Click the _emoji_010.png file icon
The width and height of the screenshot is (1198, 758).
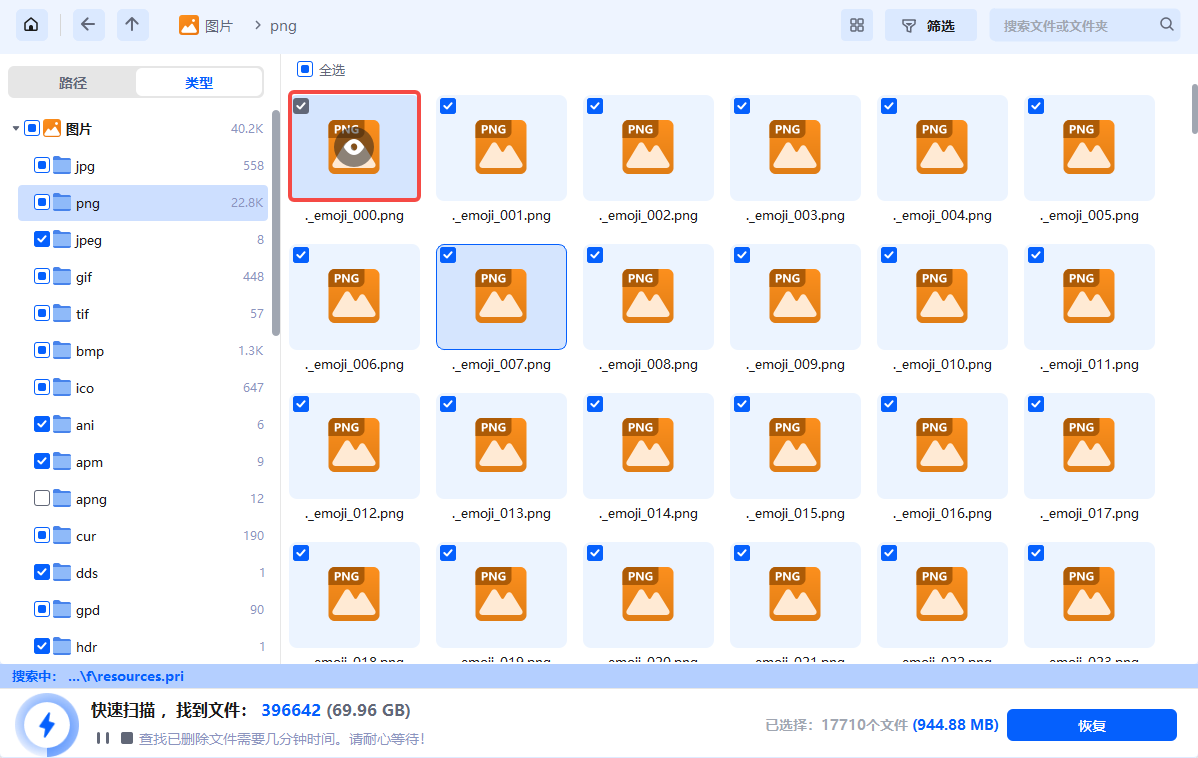941,296
